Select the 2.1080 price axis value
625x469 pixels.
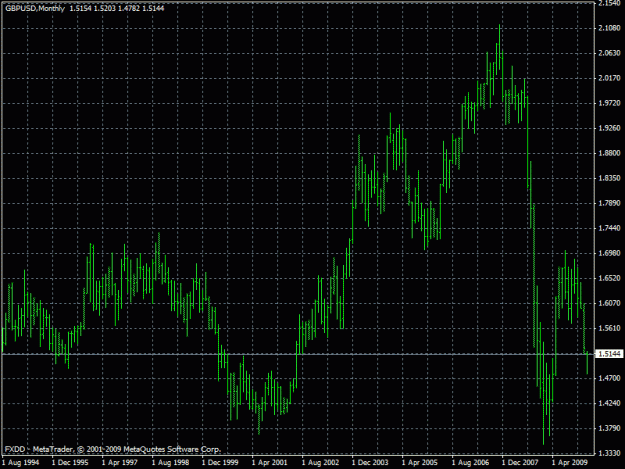[x=609, y=28]
